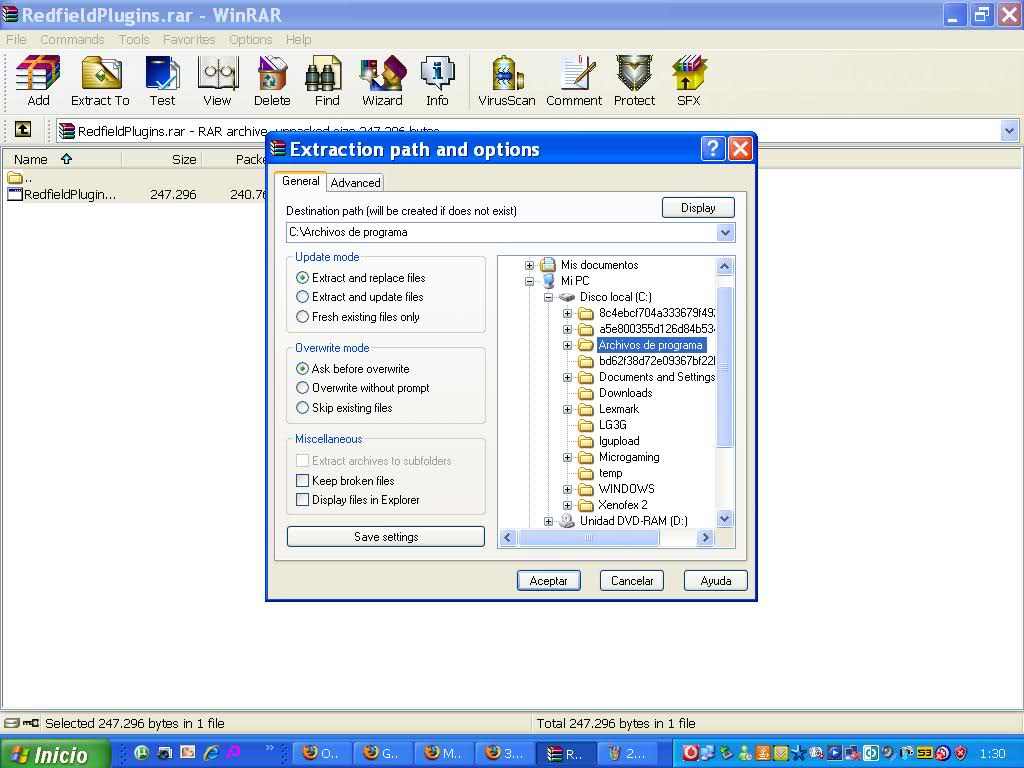Click the Ayuda button

tap(716, 581)
